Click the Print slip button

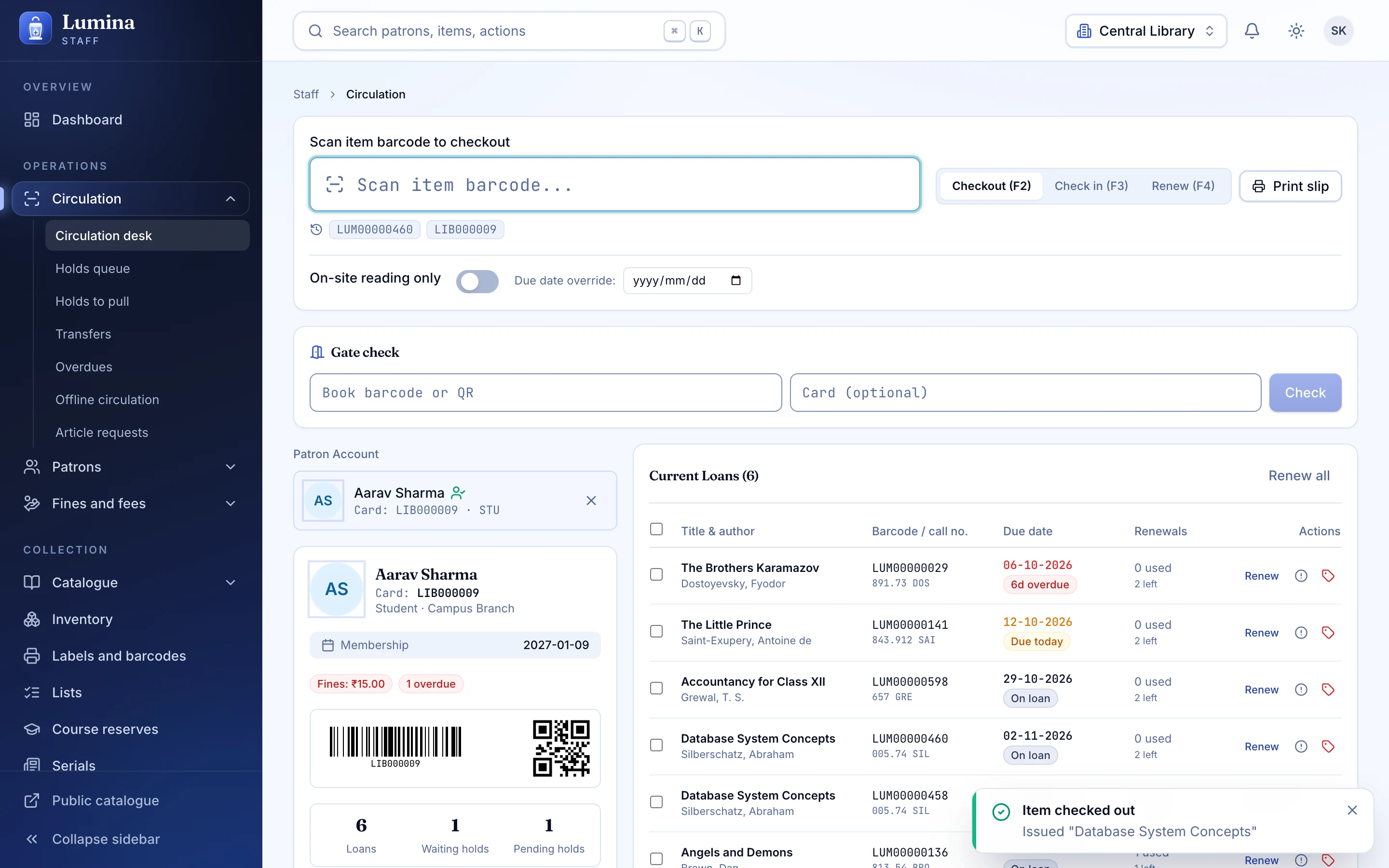(x=1290, y=186)
